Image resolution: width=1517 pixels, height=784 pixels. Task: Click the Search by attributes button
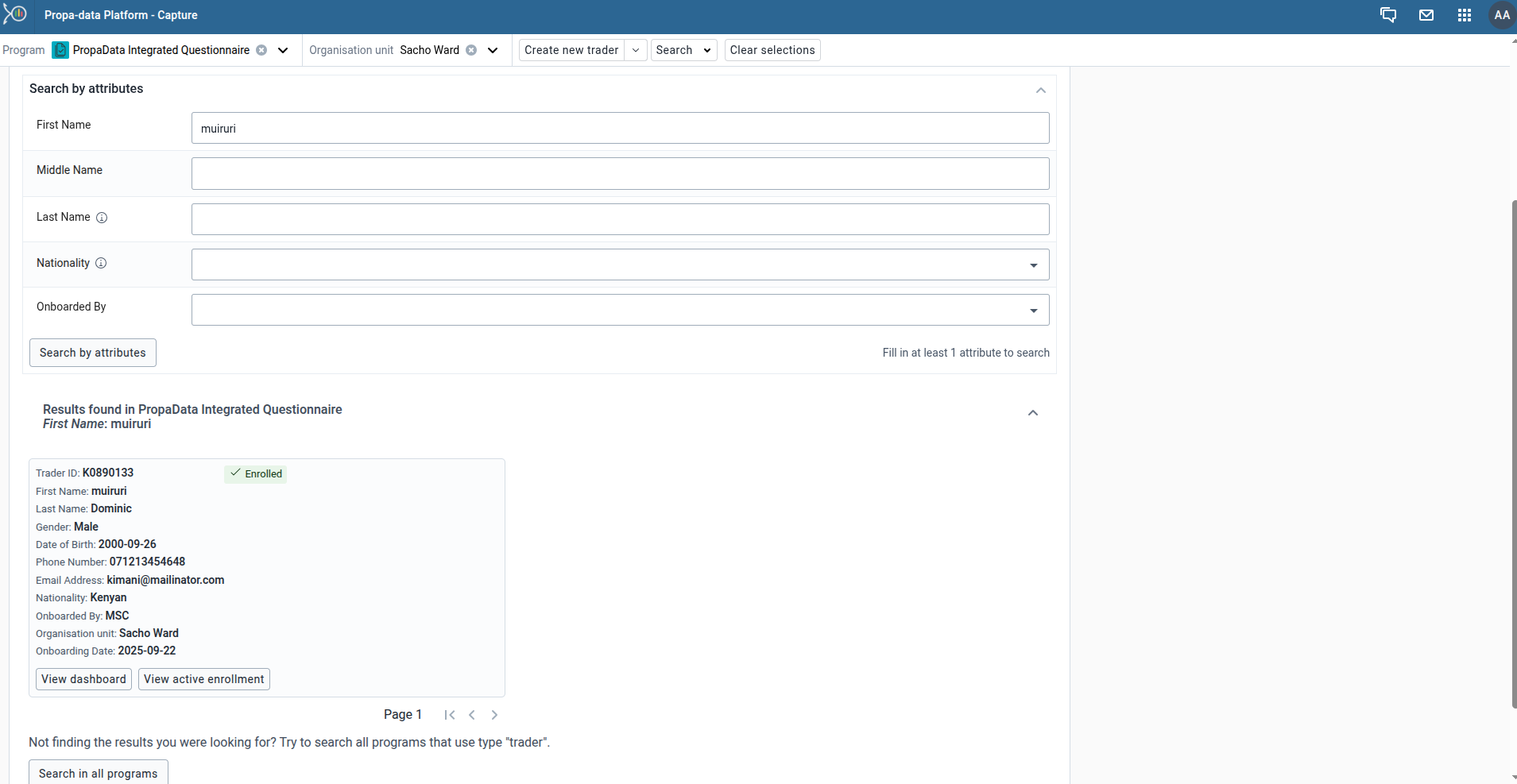pyautogui.click(x=93, y=353)
